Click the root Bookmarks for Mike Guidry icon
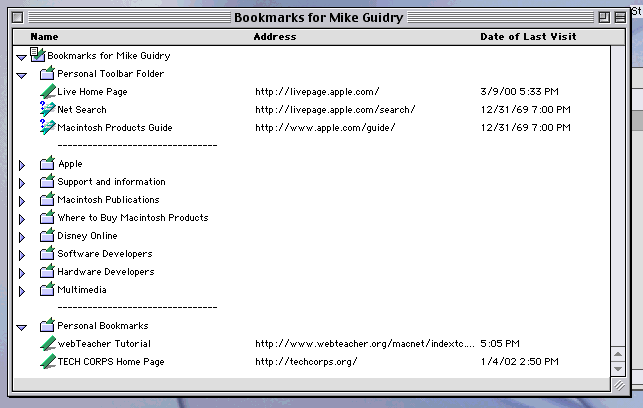The width and height of the screenshot is (643, 408). (x=38, y=55)
